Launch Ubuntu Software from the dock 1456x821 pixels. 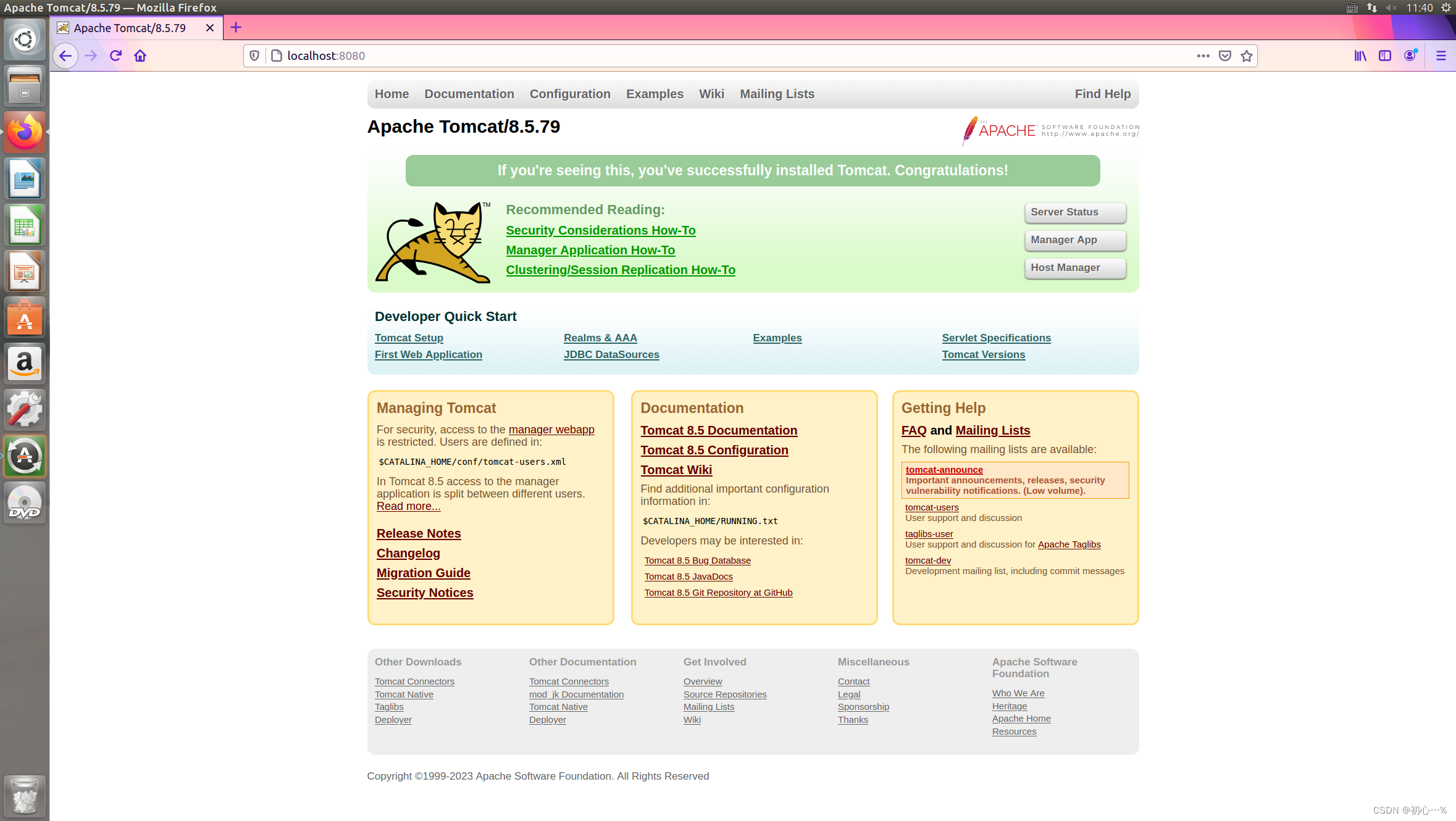(x=25, y=318)
